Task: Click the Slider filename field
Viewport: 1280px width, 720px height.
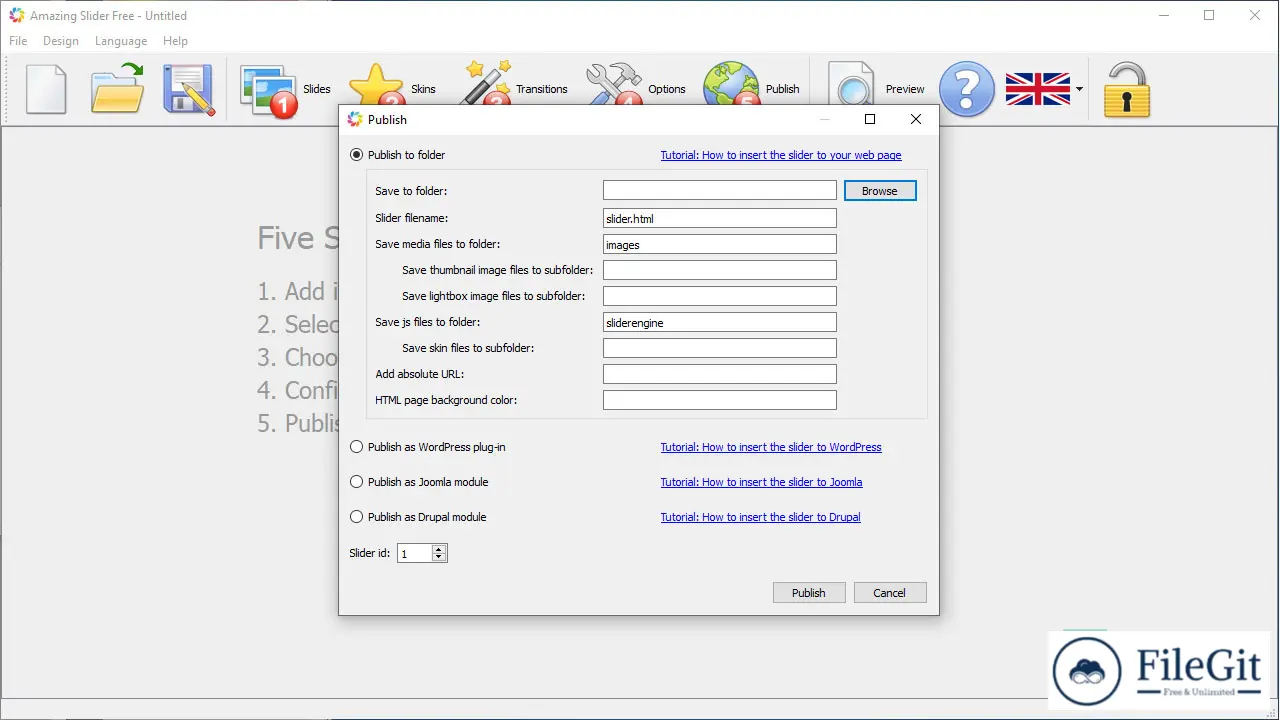Action: coord(720,218)
